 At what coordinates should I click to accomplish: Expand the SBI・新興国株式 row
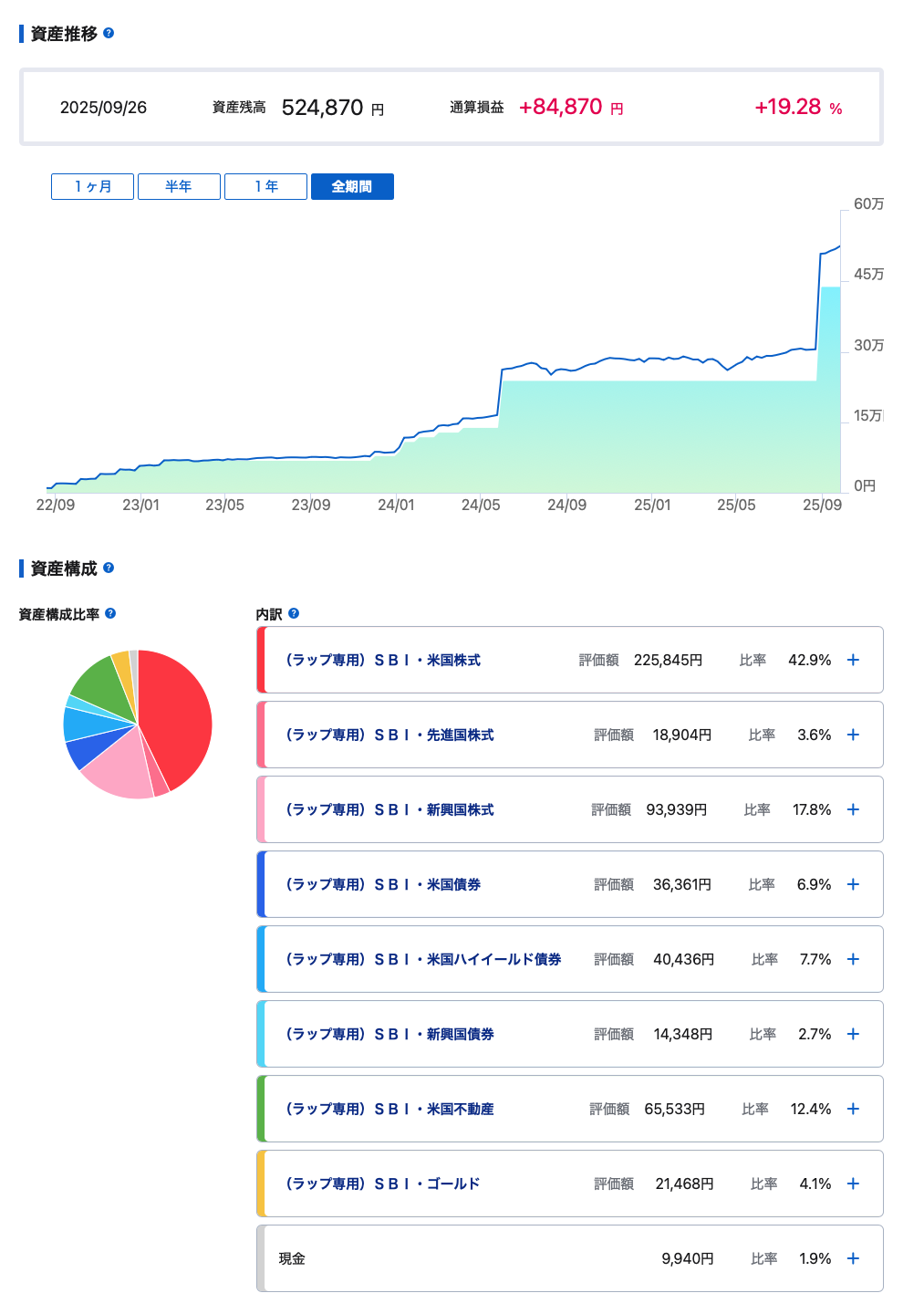tap(853, 809)
